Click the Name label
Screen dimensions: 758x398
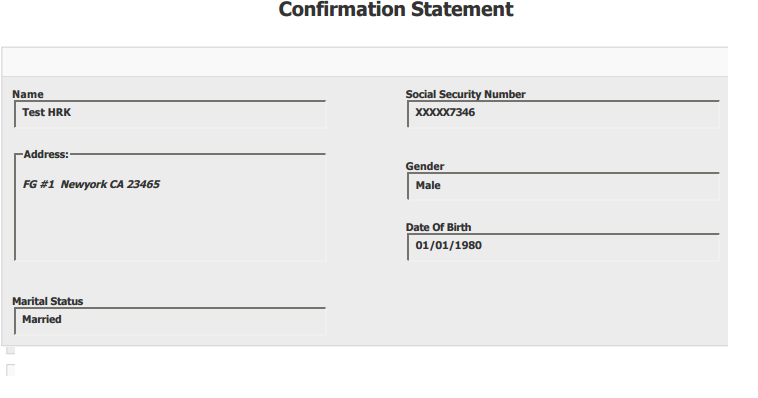pos(28,94)
